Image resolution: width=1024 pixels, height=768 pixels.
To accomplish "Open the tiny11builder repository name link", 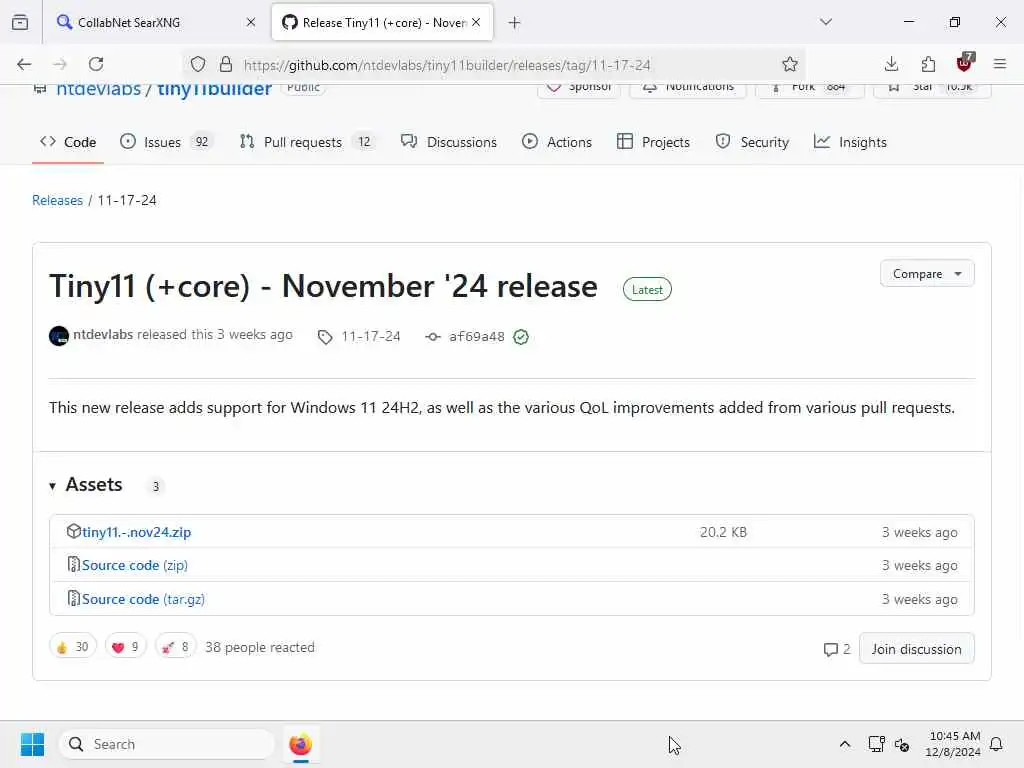I will (214, 89).
